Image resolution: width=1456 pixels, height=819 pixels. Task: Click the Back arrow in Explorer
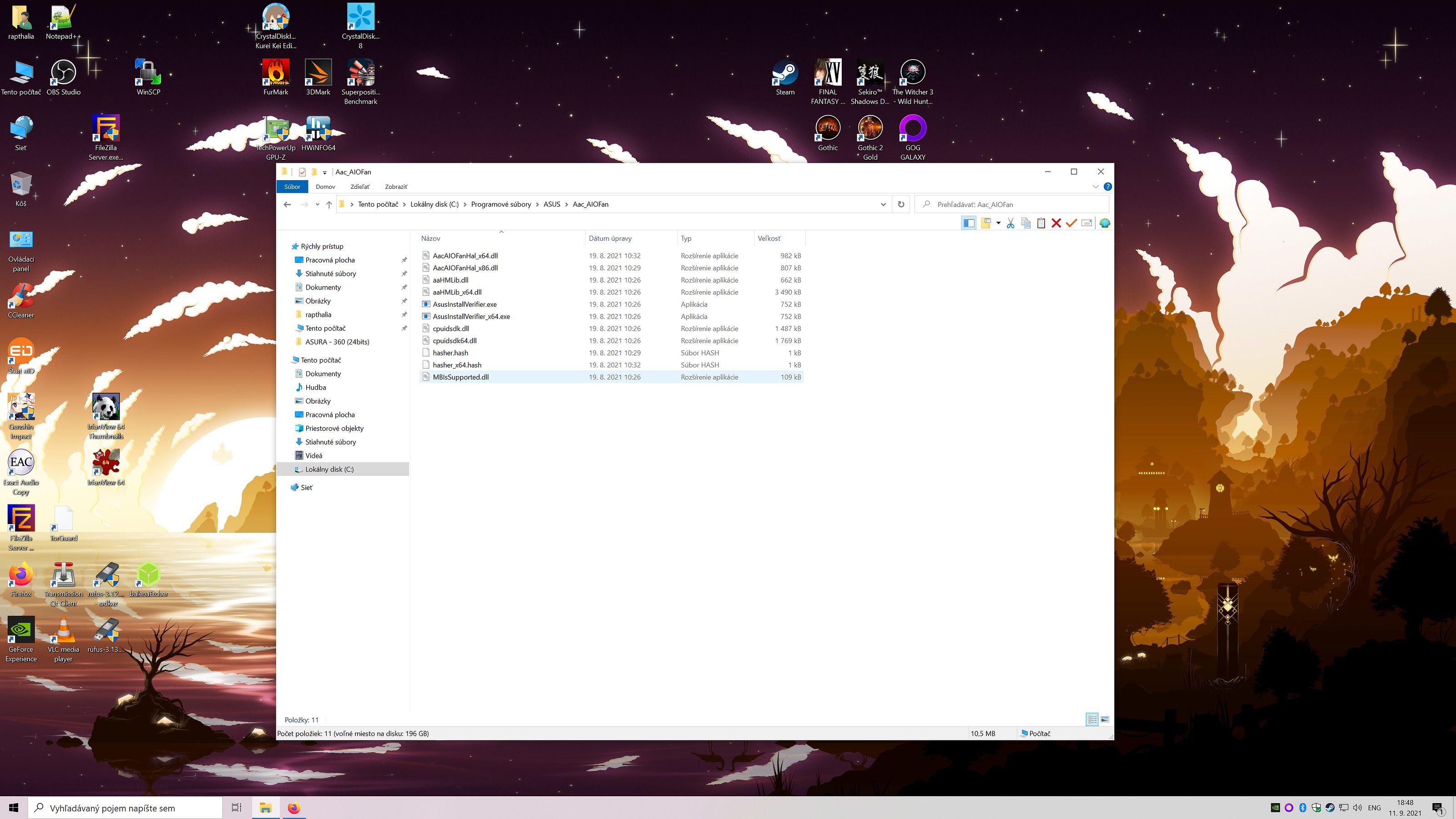pos(287,205)
